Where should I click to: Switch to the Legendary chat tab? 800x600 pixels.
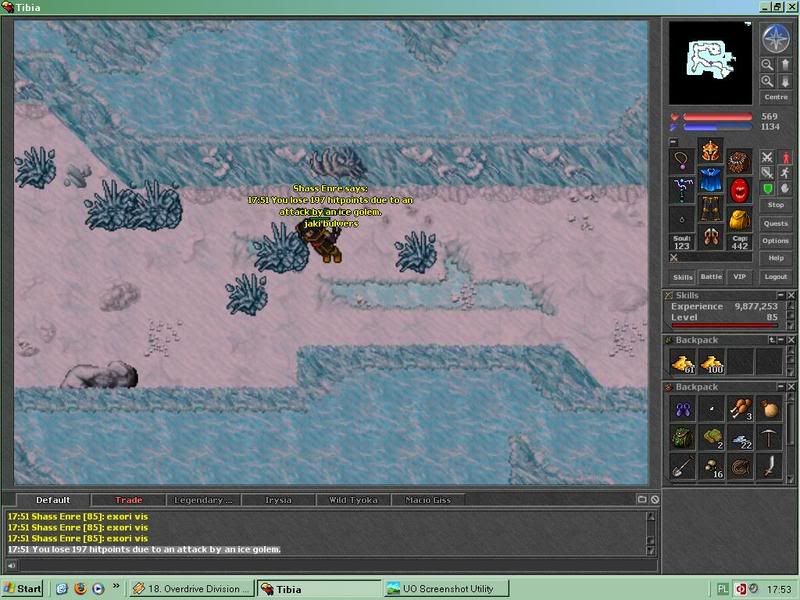click(203, 500)
